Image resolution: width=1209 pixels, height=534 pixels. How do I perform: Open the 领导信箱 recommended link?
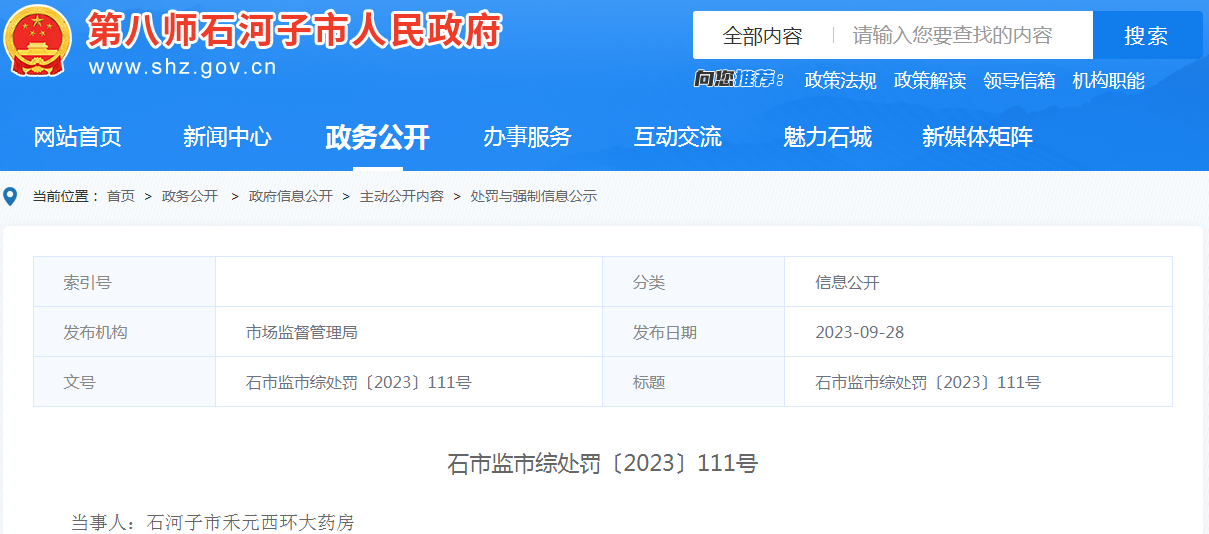pyautogui.click(x=1019, y=81)
